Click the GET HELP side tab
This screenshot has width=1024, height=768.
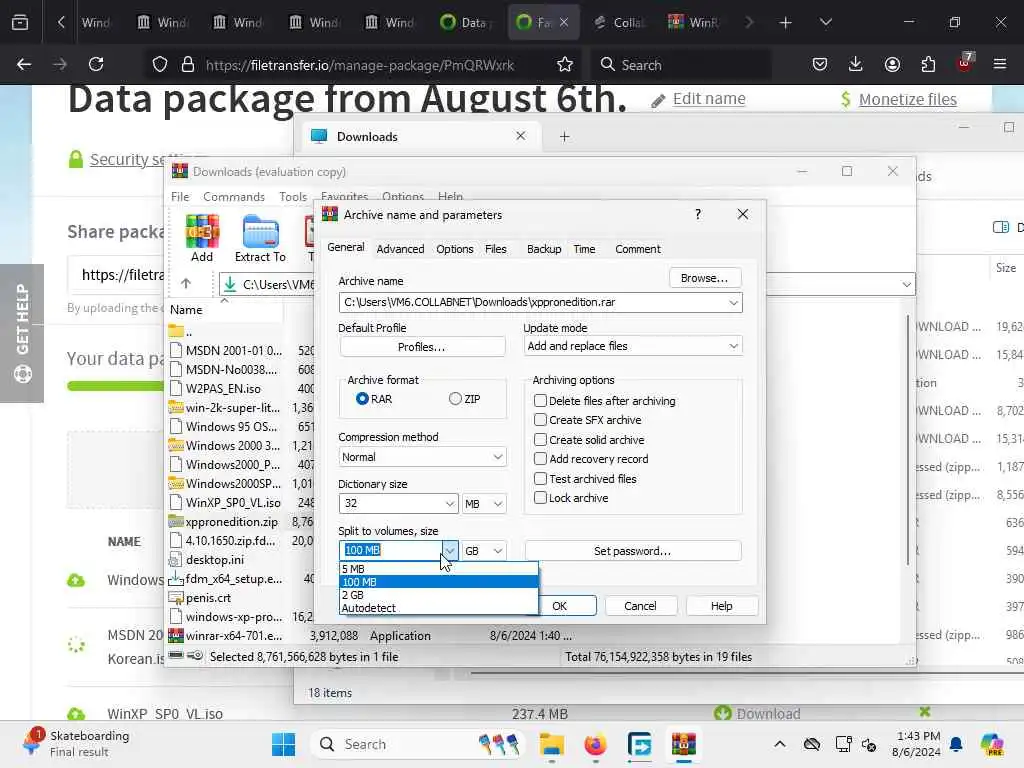22,333
